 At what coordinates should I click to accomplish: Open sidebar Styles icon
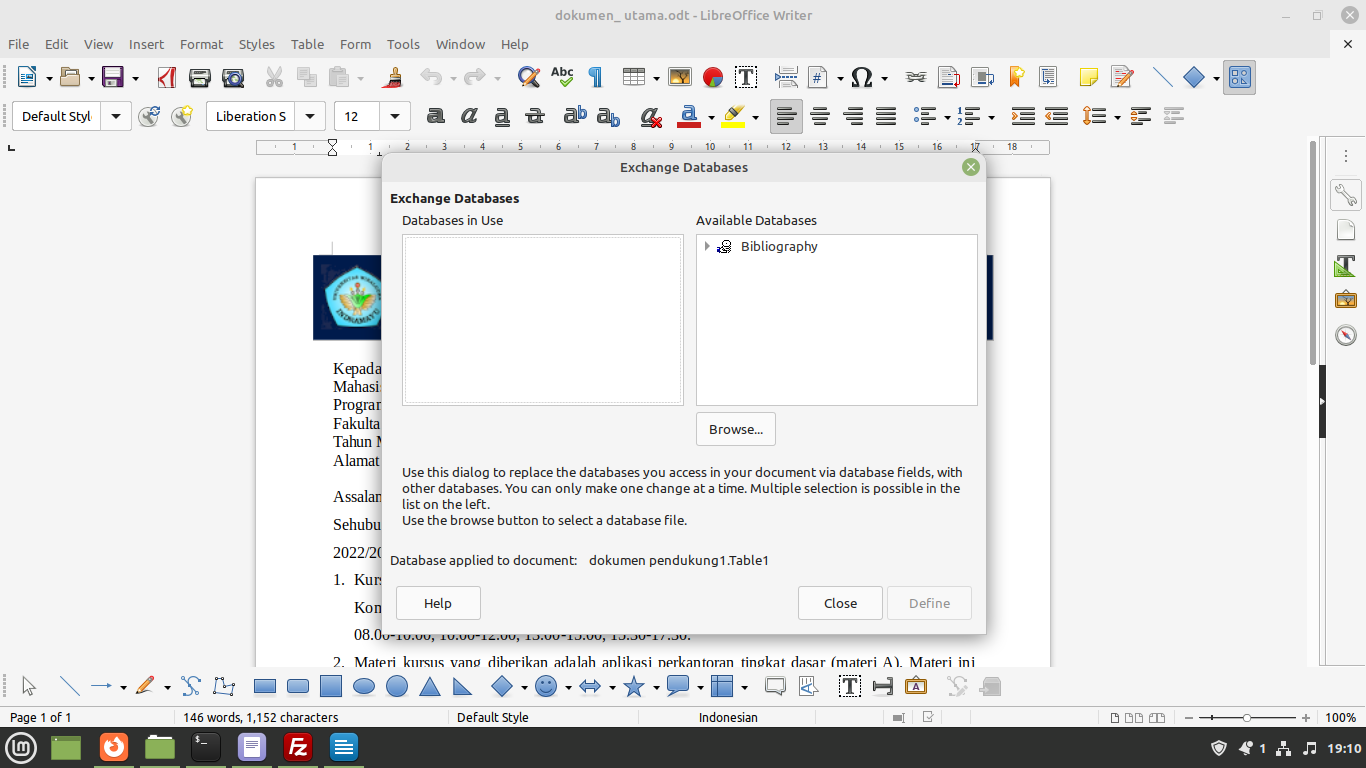tap(1346, 265)
